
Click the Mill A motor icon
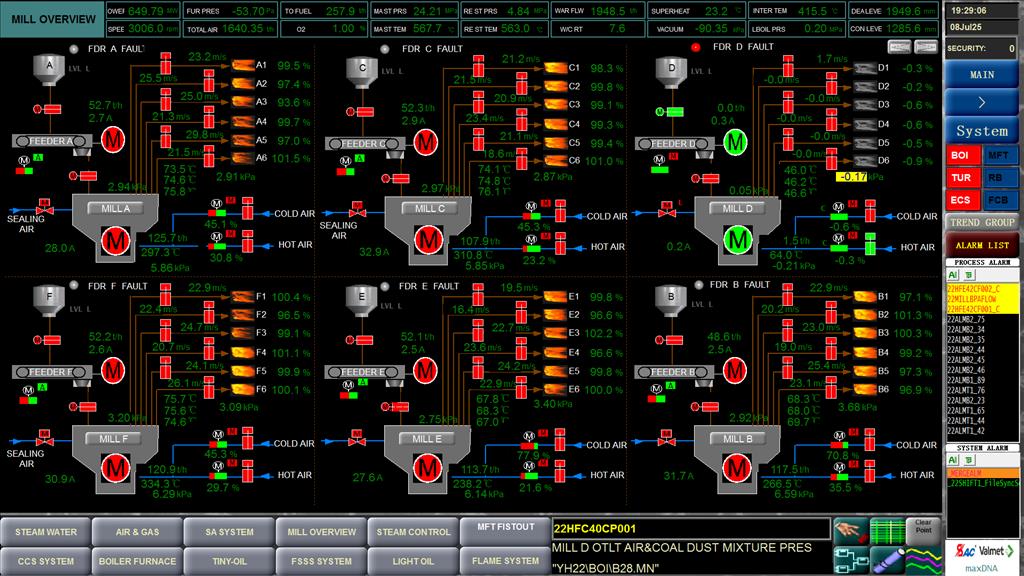pyautogui.click(x=114, y=241)
